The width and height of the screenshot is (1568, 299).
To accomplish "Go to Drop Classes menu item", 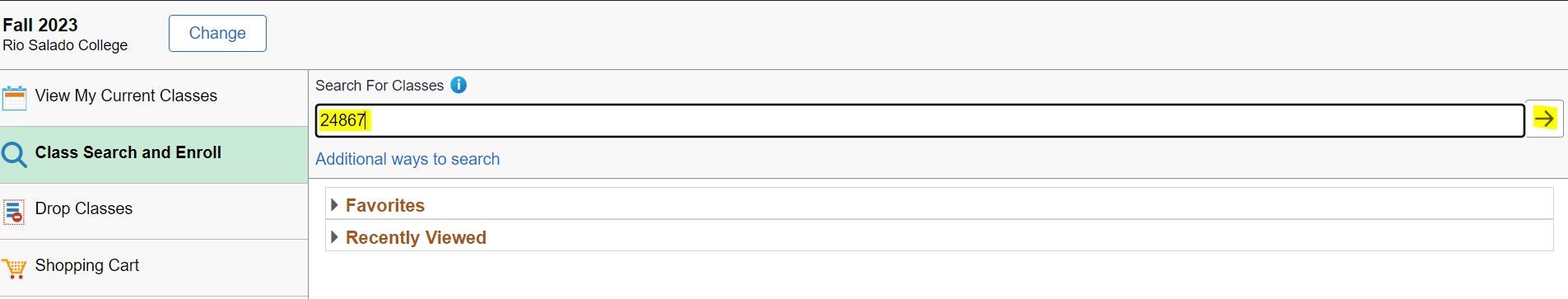I will 154,211.
